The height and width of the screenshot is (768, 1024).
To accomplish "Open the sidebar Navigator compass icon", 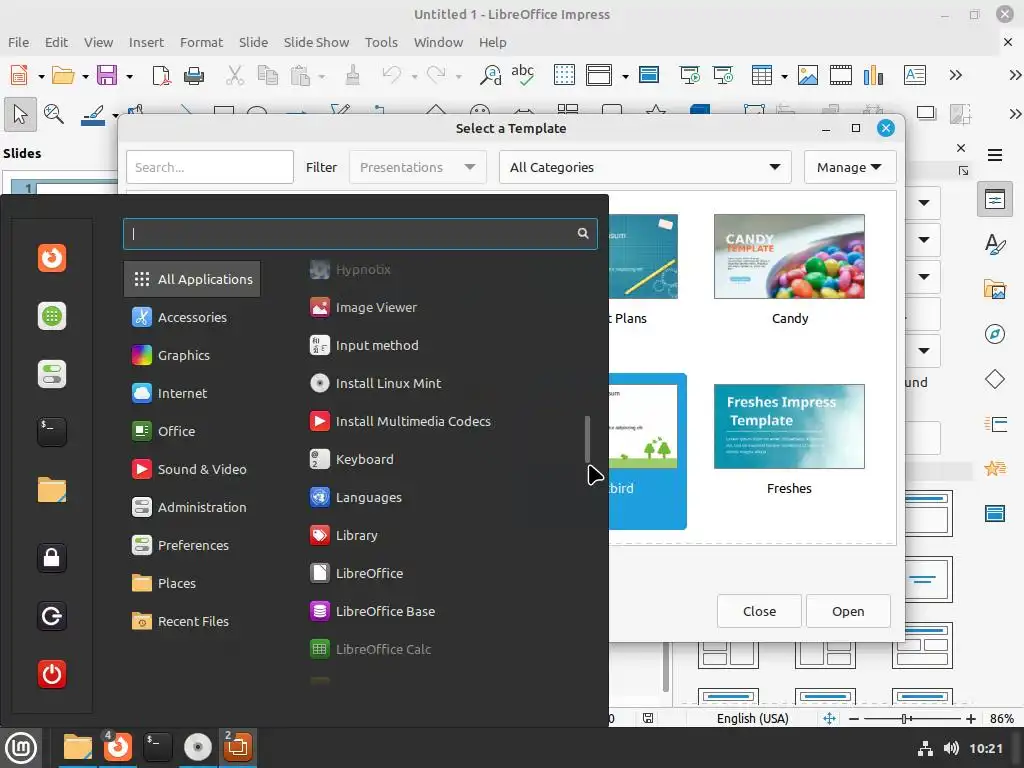I will tap(995, 334).
